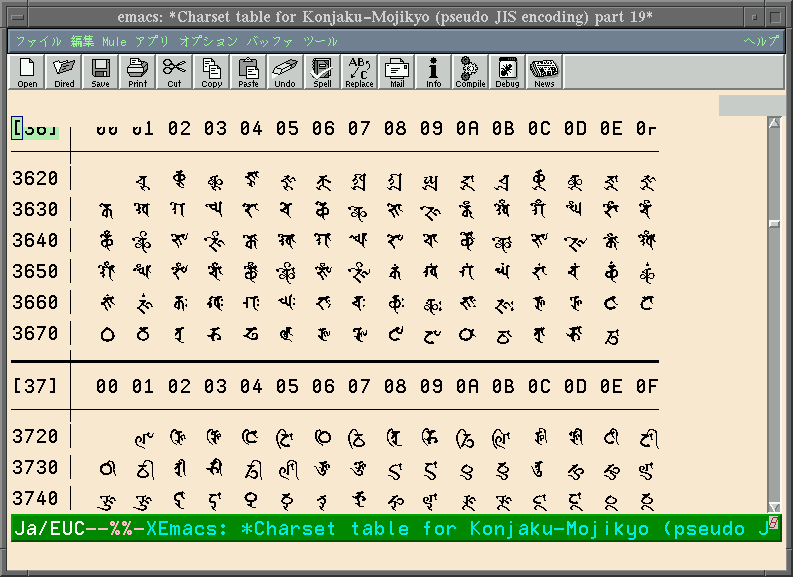The image size is (793, 577).
Task: Click column header '05' in the top table
Action: (x=287, y=128)
